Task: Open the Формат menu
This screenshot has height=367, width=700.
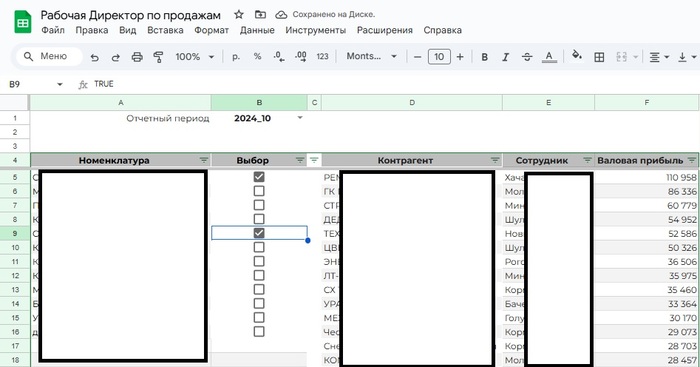Action: point(211,30)
